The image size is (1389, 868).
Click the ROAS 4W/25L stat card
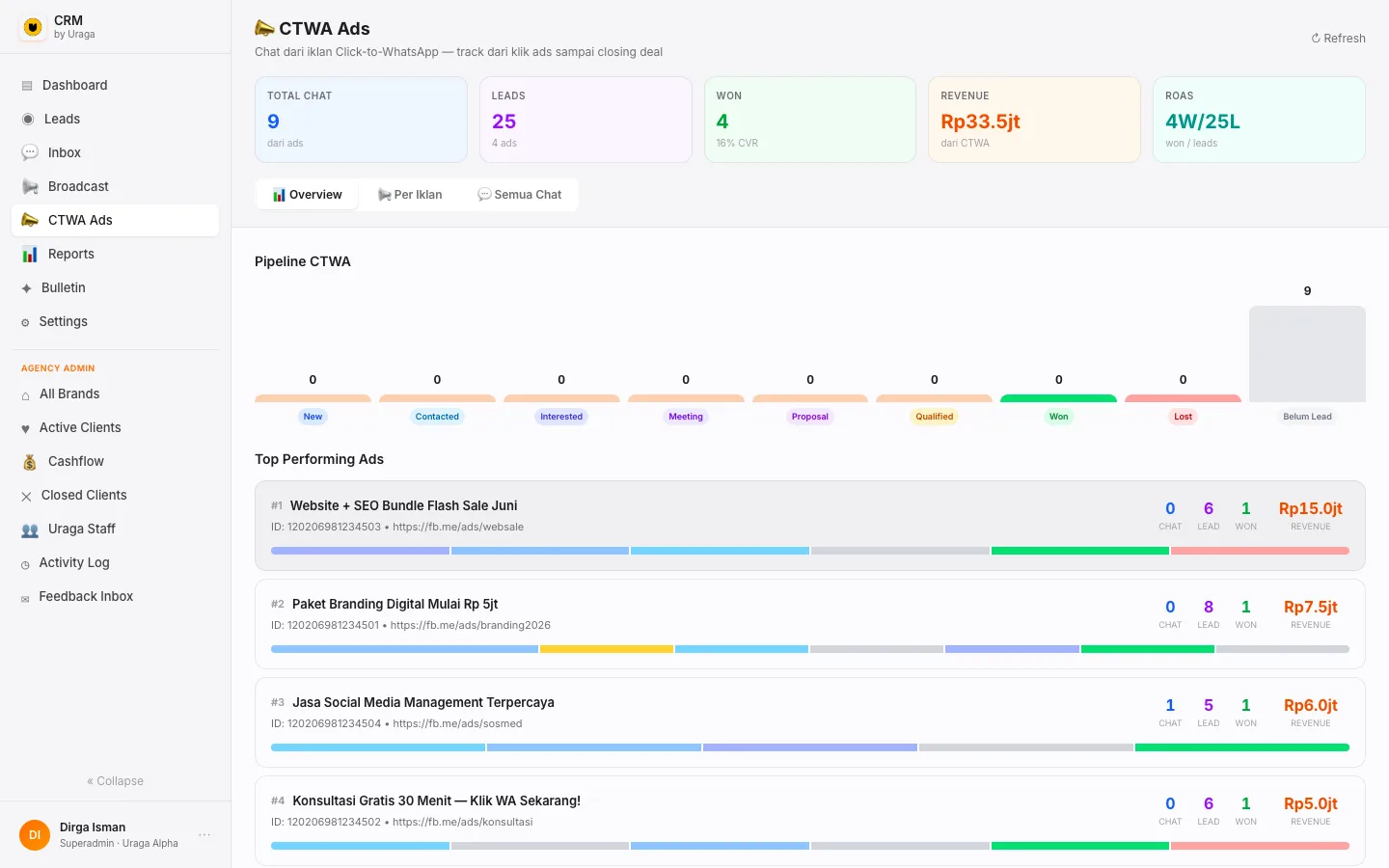point(1259,120)
